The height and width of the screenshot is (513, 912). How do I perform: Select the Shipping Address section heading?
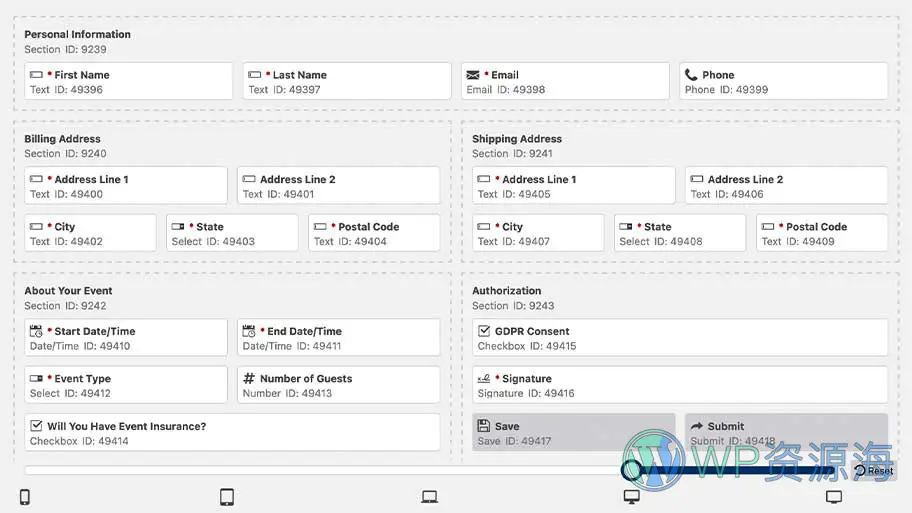[x=517, y=139]
